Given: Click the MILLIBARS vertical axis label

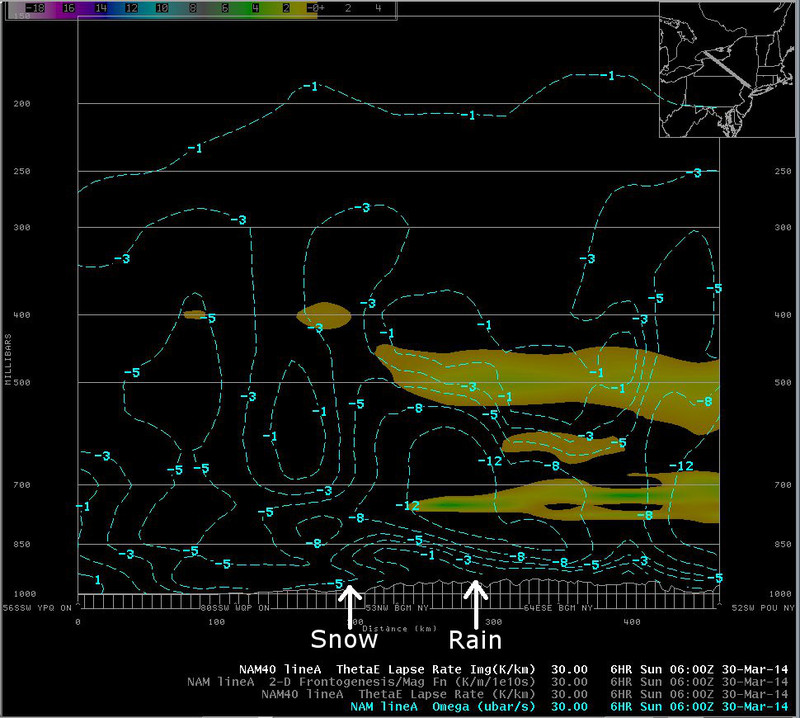Looking at the screenshot, I should (x=8, y=359).
